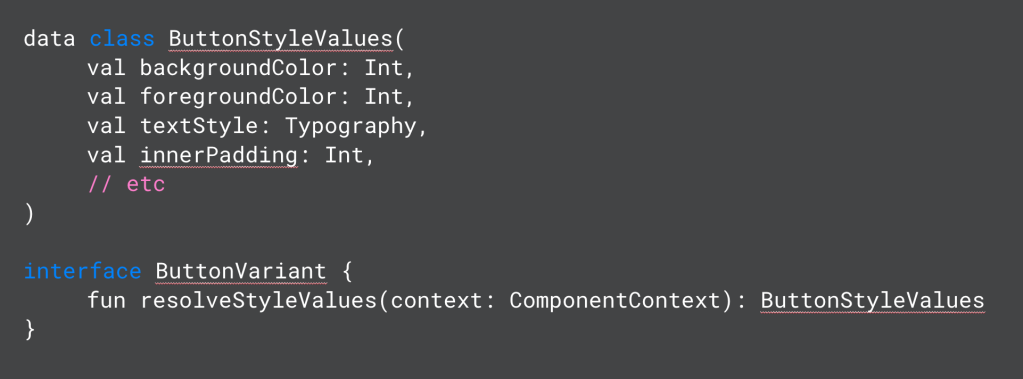Click the blue 'interface' keyword

tap(82, 271)
